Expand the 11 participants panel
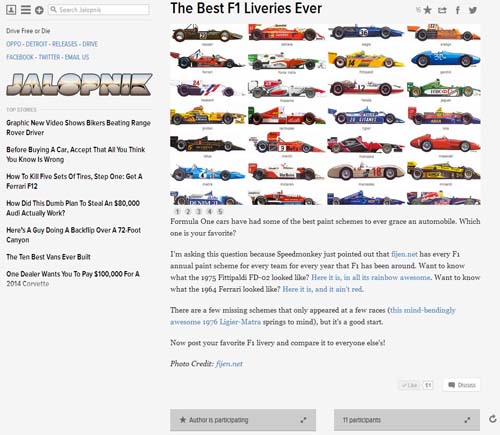Screen dimensions: 500x435 467,420
